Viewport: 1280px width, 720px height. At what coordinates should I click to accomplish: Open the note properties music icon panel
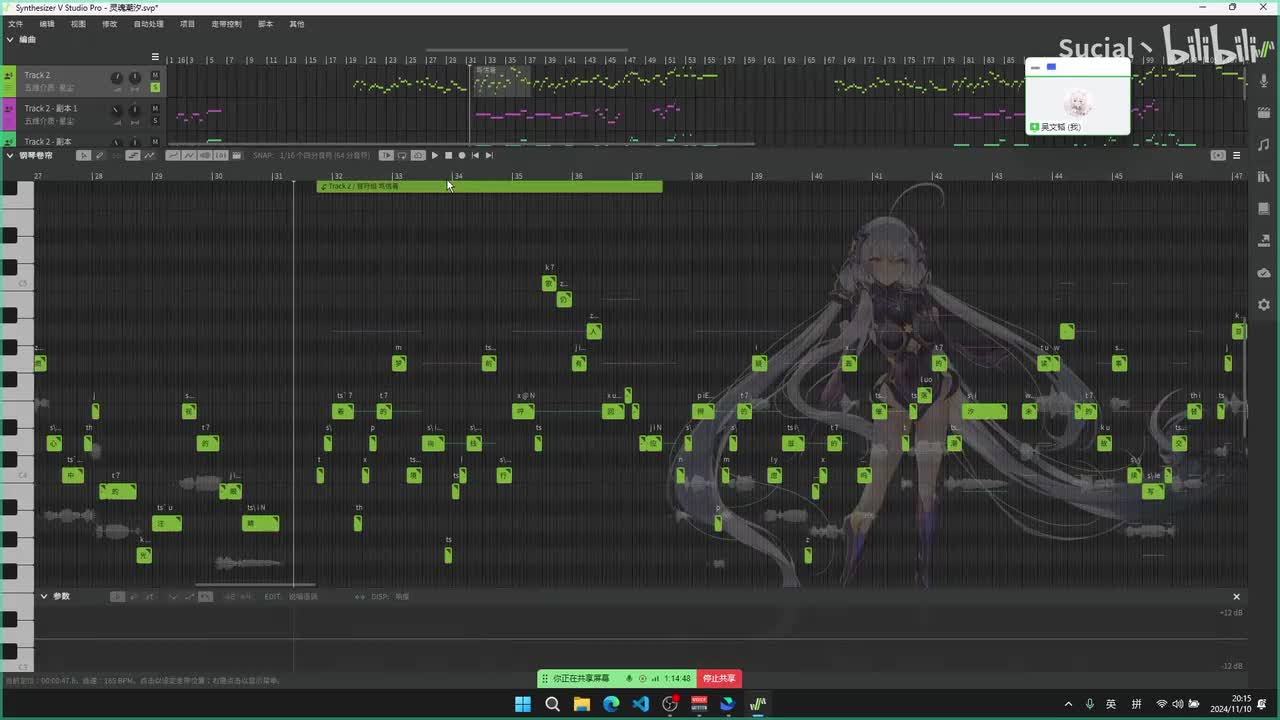point(1264,145)
